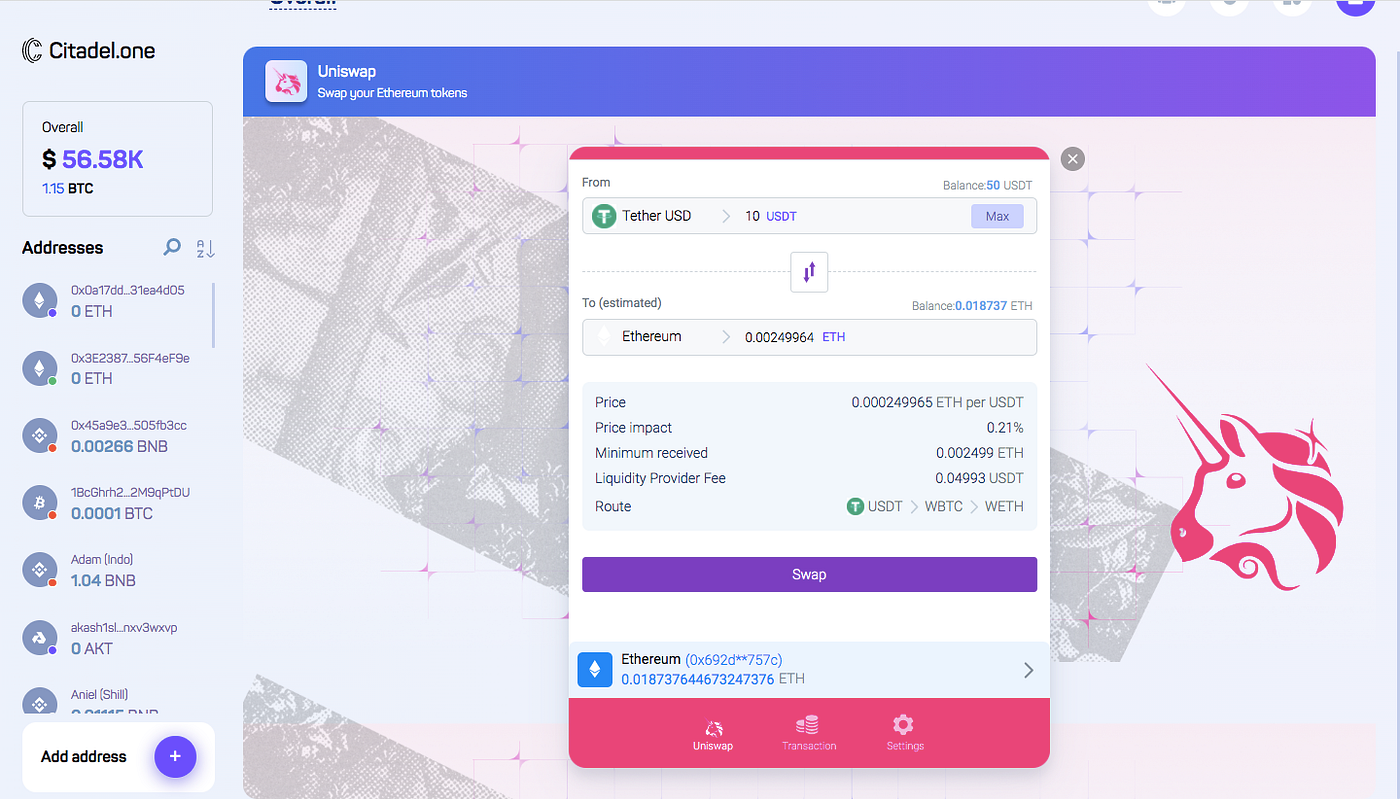Click the USDT icon in Route row
1400x799 pixels.
855,506
